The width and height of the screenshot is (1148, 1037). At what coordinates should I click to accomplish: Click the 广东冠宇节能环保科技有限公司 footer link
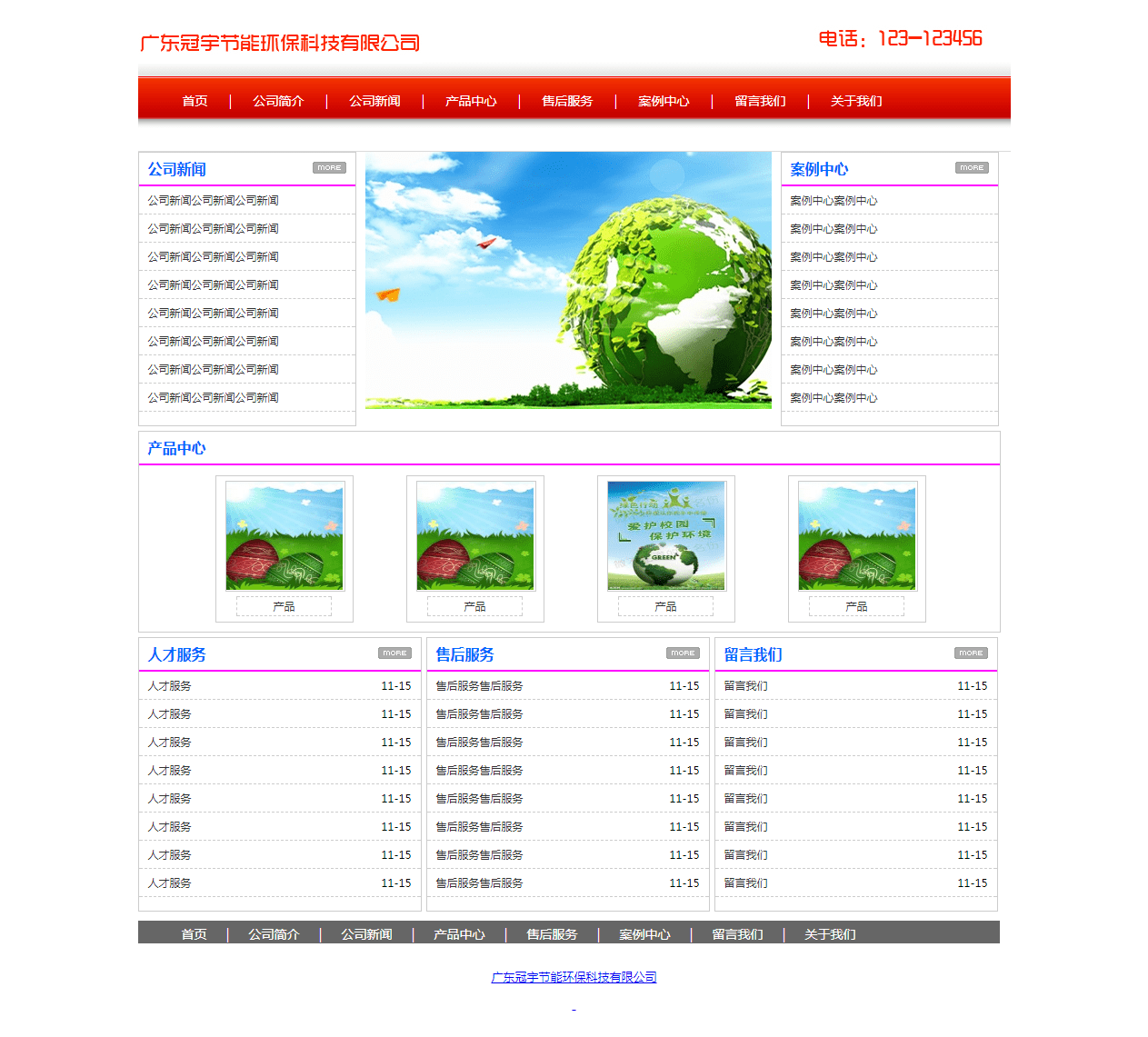click(574, 977)
